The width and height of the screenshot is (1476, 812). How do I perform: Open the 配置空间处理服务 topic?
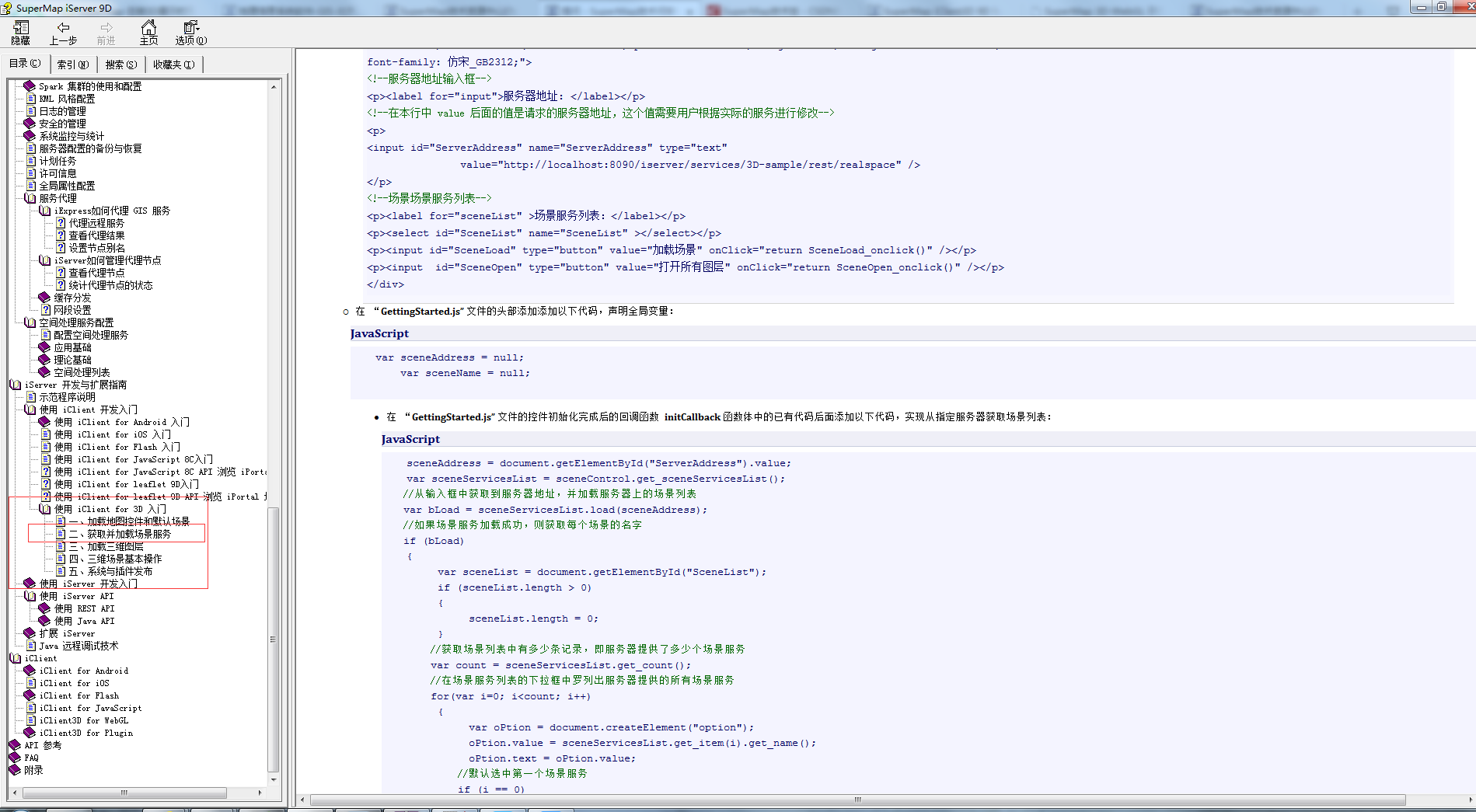[91, 335]
